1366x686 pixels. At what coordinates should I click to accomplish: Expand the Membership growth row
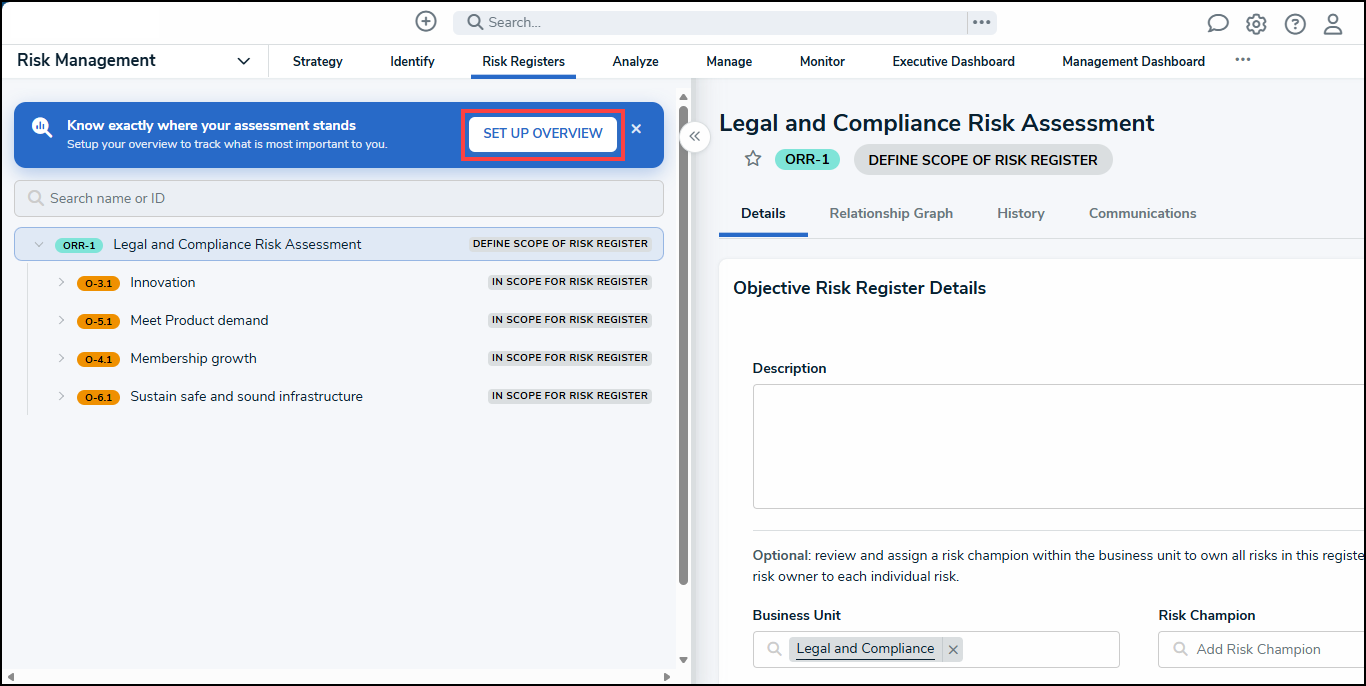(x=61, y=358)
